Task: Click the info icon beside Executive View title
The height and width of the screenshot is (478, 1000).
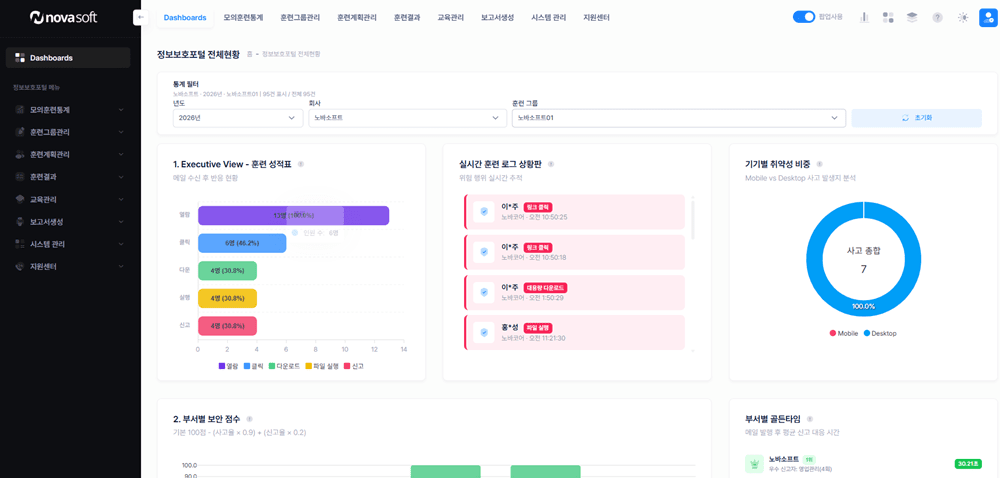Action: pos(301,164)
